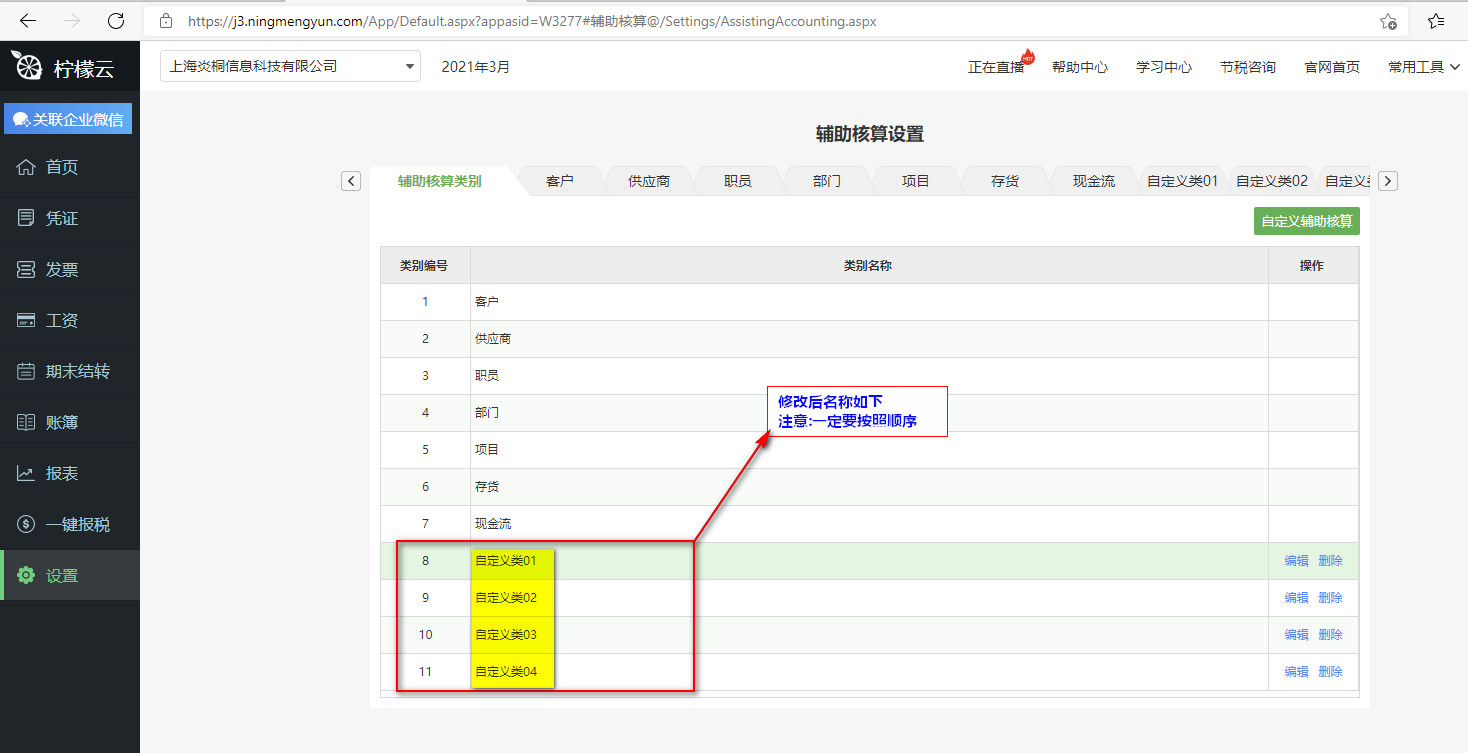Click the browser address bar URL
This screenshot has width=1468, height=753.
[x=532, y=21]
